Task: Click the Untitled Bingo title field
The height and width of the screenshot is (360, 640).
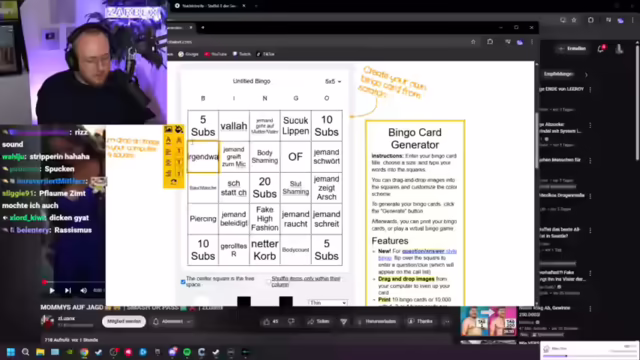Action: pyautogui.click(x=251, y=81)
